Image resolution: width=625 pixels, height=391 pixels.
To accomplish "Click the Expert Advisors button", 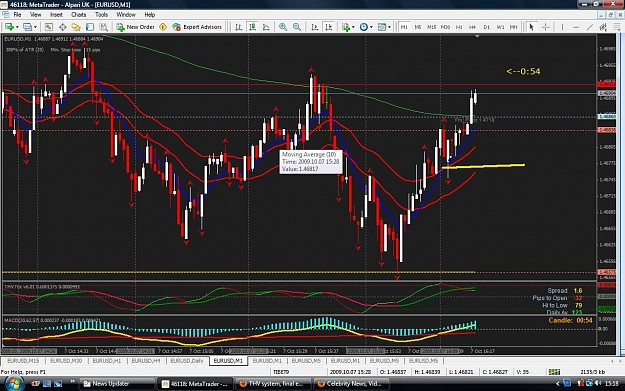I will point(197,27).
